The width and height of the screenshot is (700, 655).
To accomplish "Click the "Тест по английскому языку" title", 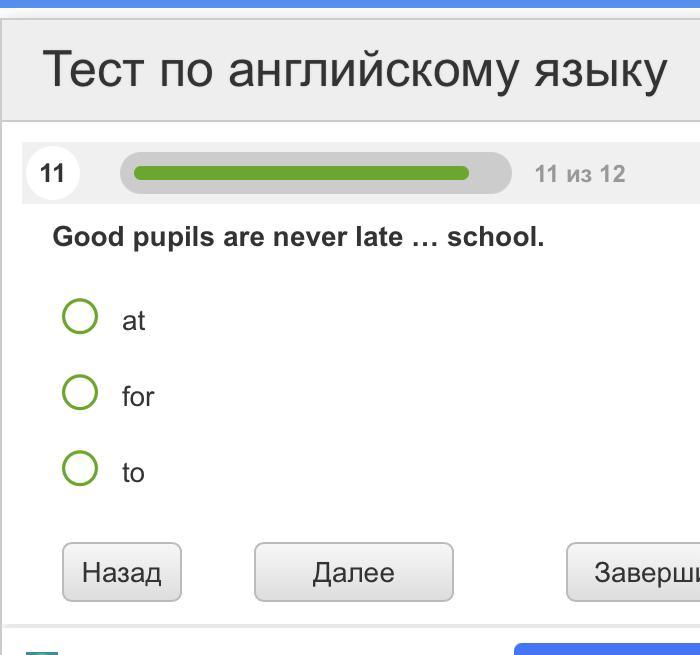I will pos(354,71).
